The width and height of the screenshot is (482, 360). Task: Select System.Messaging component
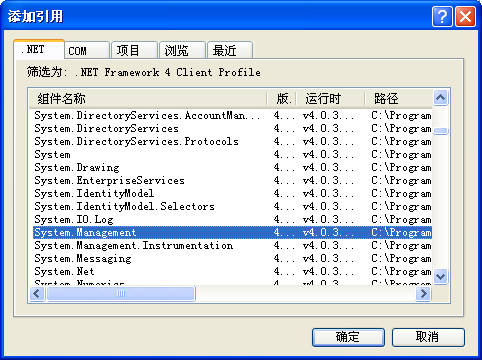pos(232,258)
